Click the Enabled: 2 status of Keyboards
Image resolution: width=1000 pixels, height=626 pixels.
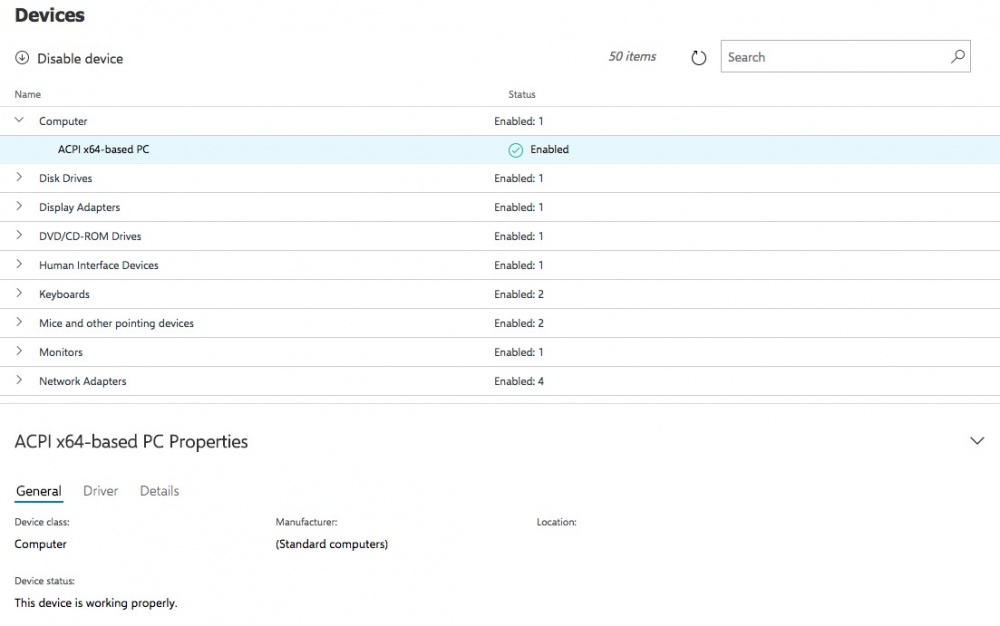519,294
